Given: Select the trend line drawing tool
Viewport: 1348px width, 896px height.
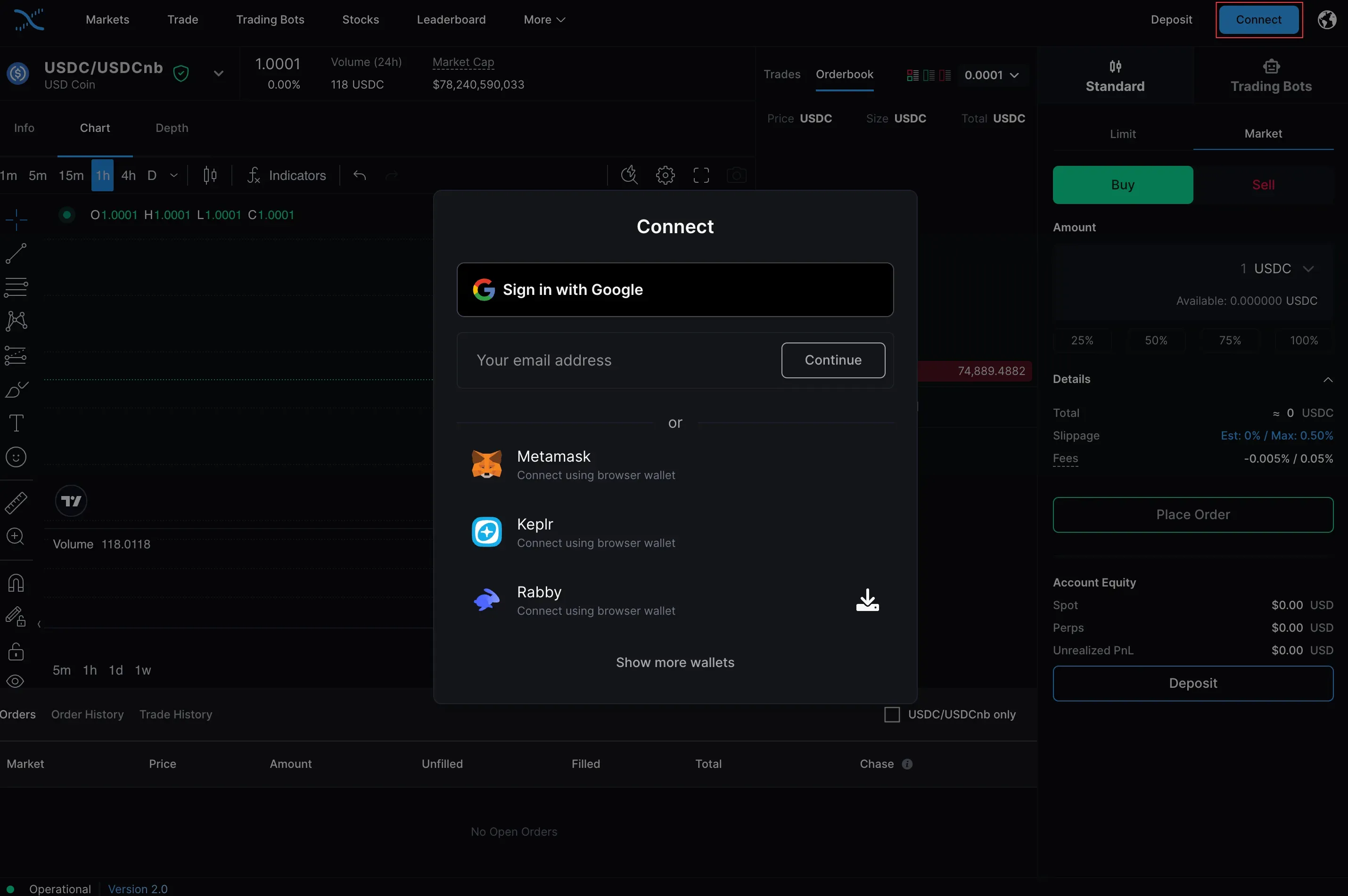Looking at the screenshot, I should 16,253.
